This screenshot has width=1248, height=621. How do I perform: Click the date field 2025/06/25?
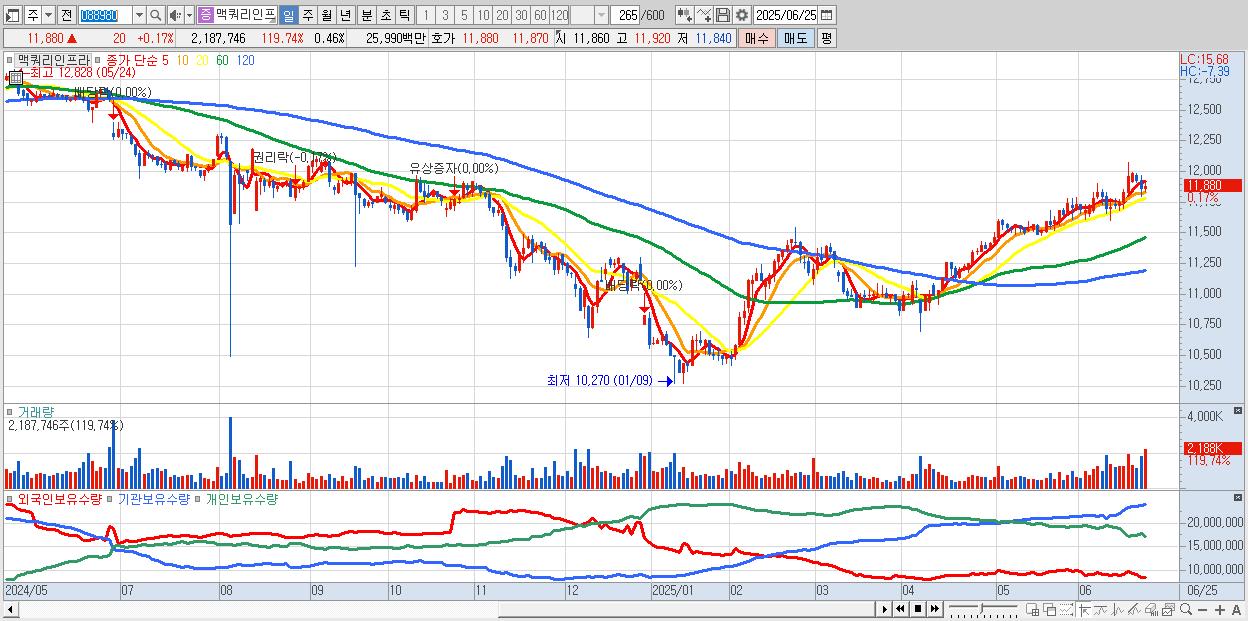tap(785, 15)
